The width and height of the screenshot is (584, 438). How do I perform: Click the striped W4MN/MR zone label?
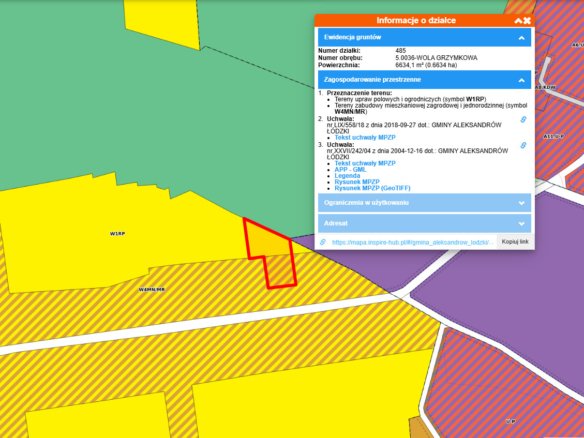pos(152,289)
